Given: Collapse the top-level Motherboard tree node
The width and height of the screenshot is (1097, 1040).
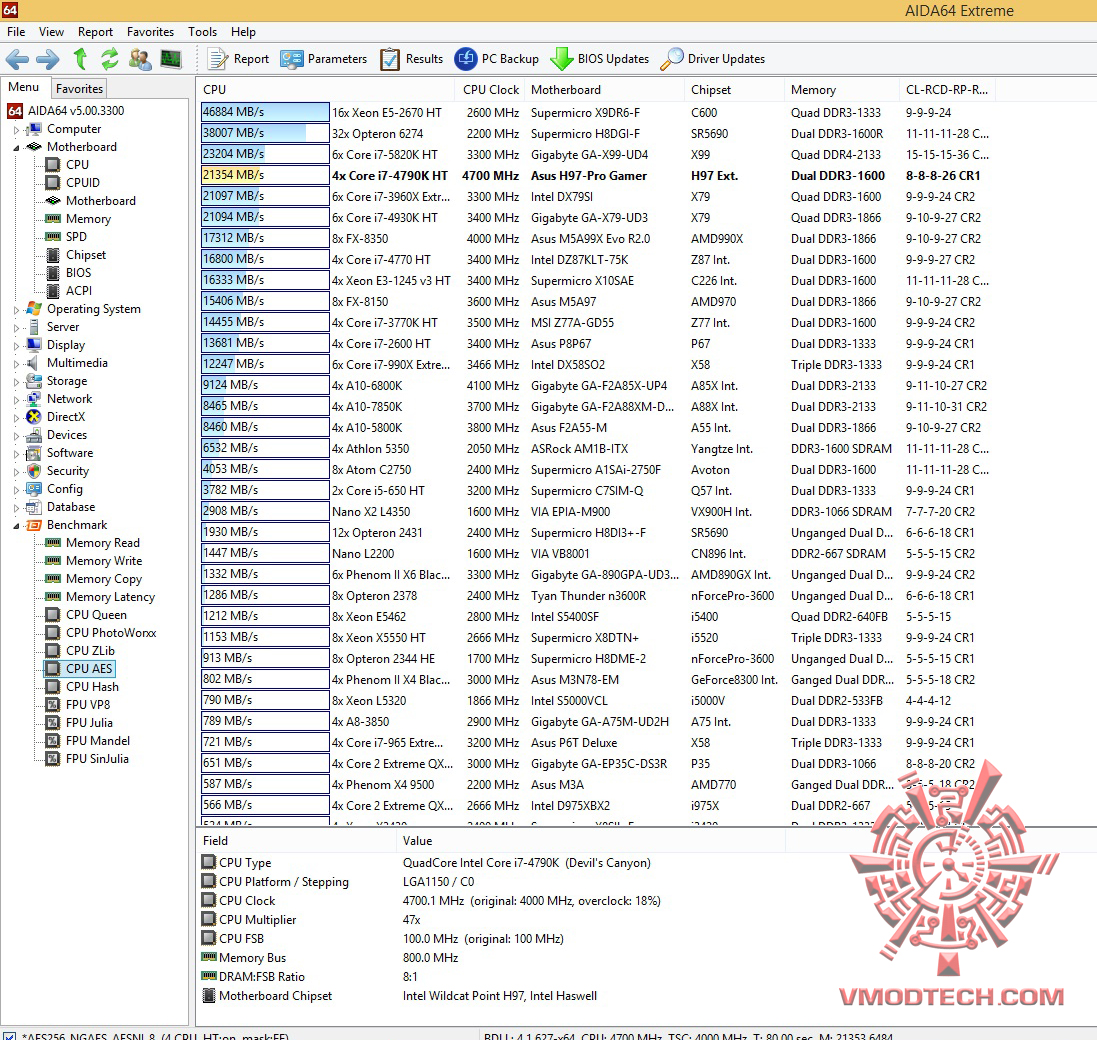Looking at the screenshot, I should [16, 148].
